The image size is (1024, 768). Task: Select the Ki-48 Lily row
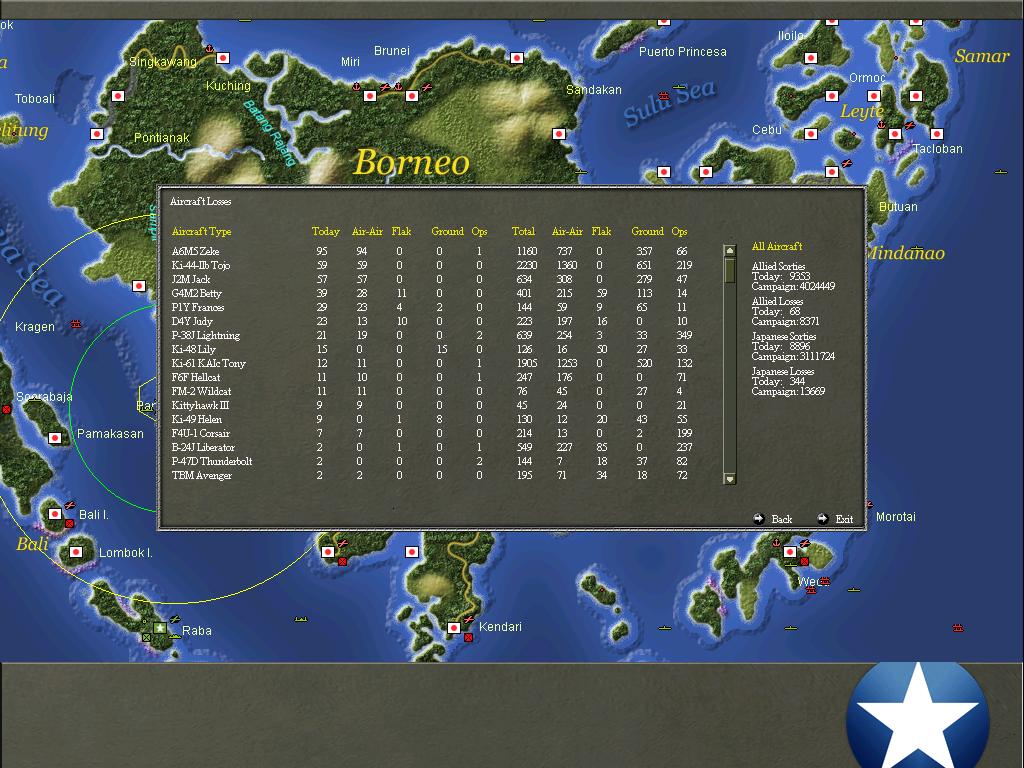pos(432,349)
